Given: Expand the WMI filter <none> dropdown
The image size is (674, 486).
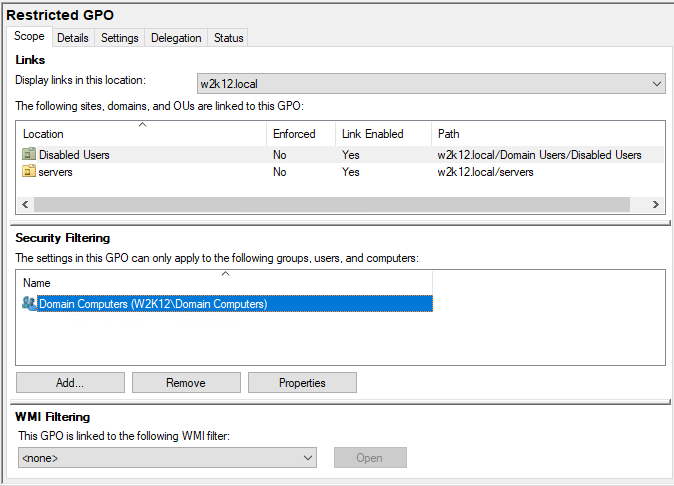Looking at the screenshot, I should (167, 458).
